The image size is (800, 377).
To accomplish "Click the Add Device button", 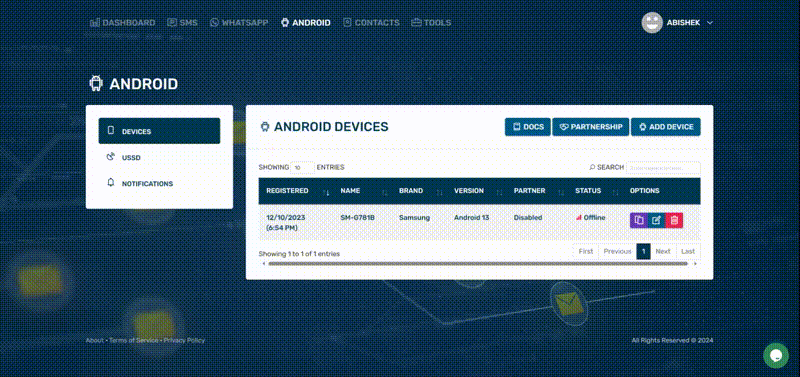I will point(666,127).
